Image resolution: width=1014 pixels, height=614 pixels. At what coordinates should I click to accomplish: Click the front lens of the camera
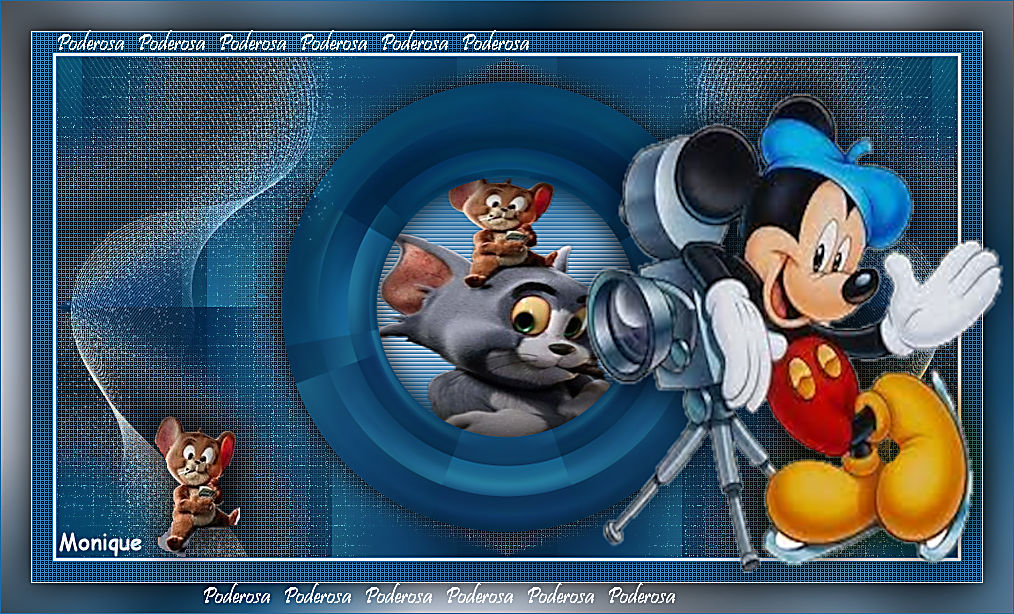coord(612,318)
